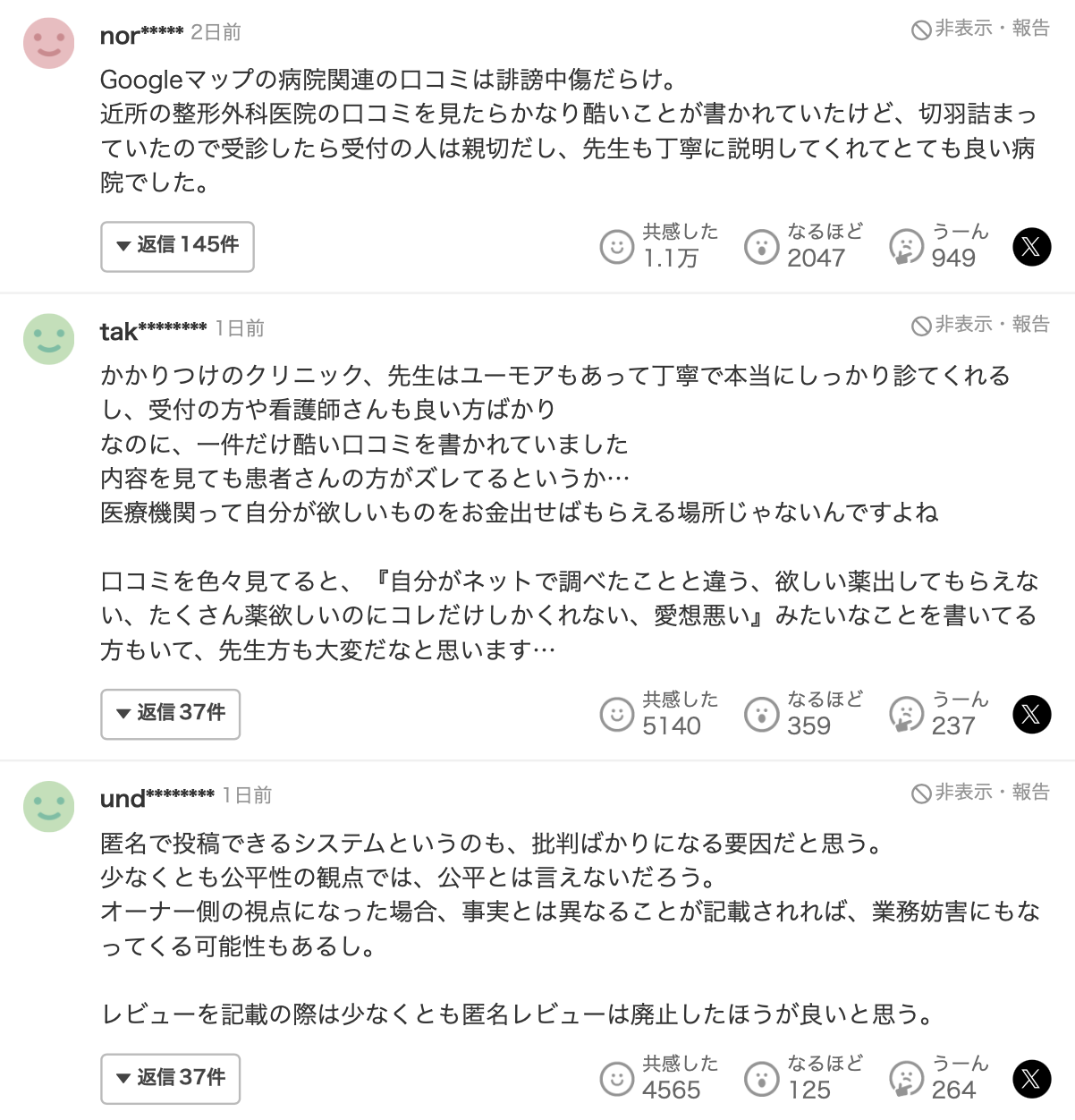The width and height of the screenshot is (1075, 1120).
Task: Click 共感した smiley on tak***** comment
Action: [x=616, y=714]
